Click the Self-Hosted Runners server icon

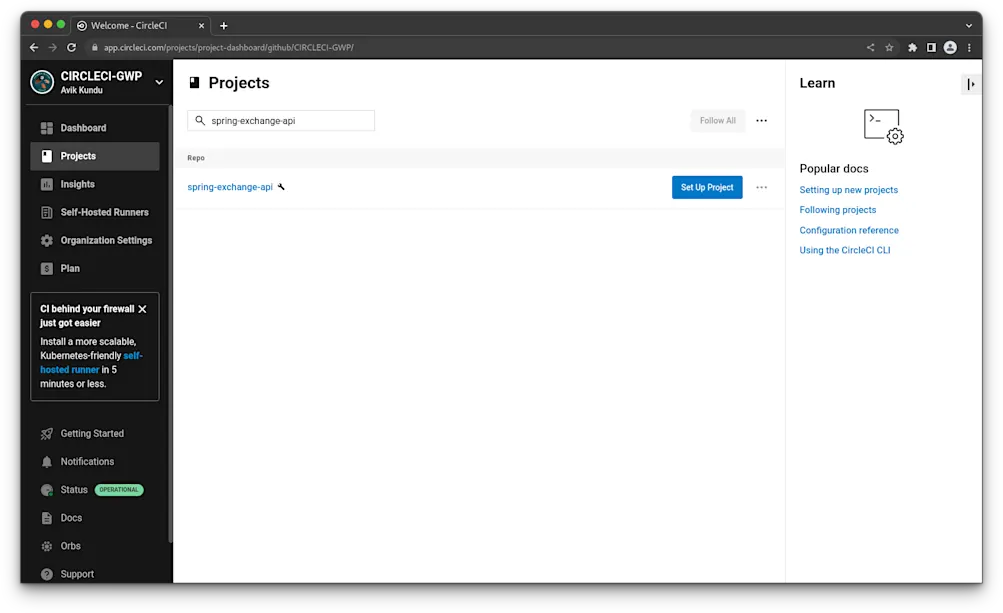[x=47, y=212]
